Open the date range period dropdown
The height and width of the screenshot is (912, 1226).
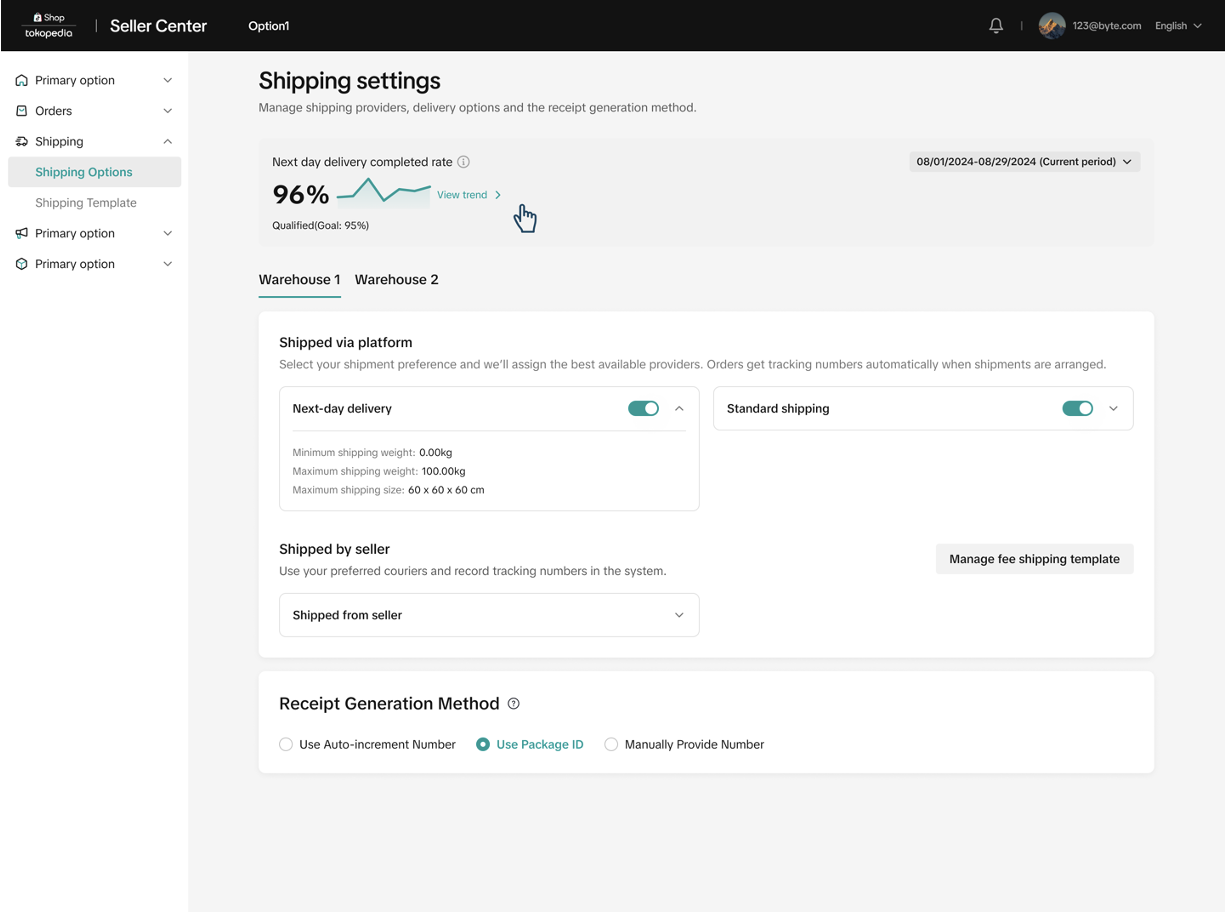click(1024, 162)
